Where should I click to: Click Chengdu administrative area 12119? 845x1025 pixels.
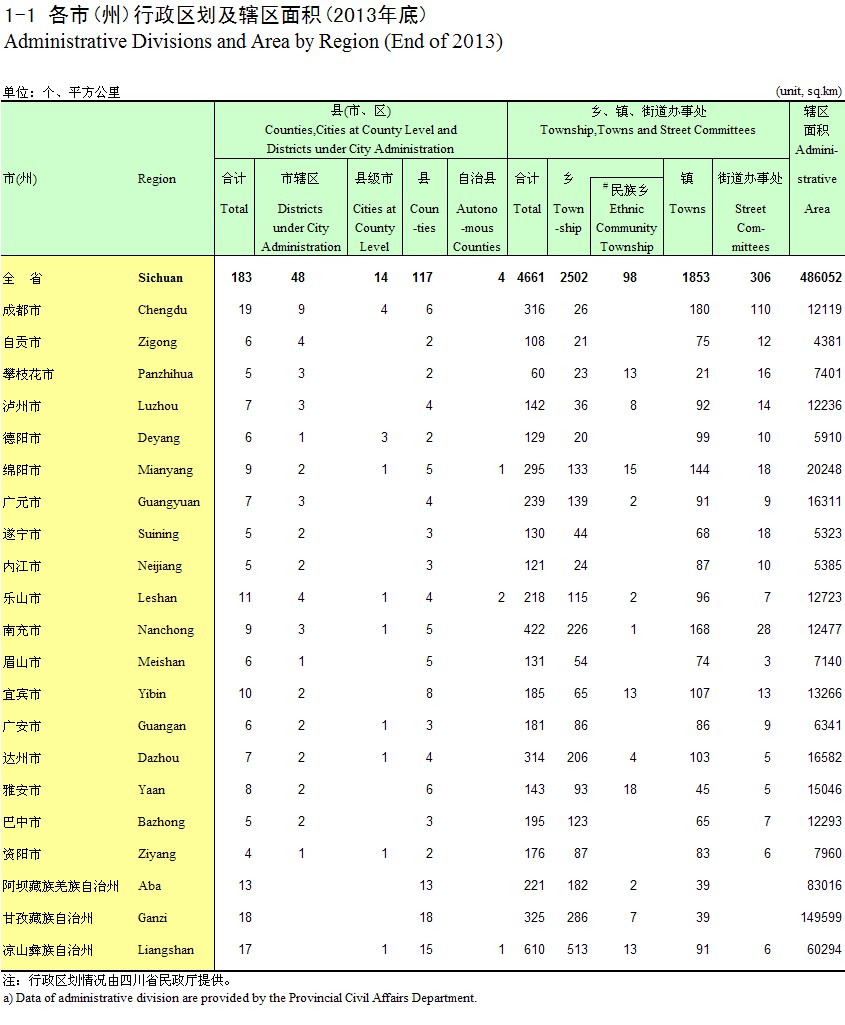point(824,310)
